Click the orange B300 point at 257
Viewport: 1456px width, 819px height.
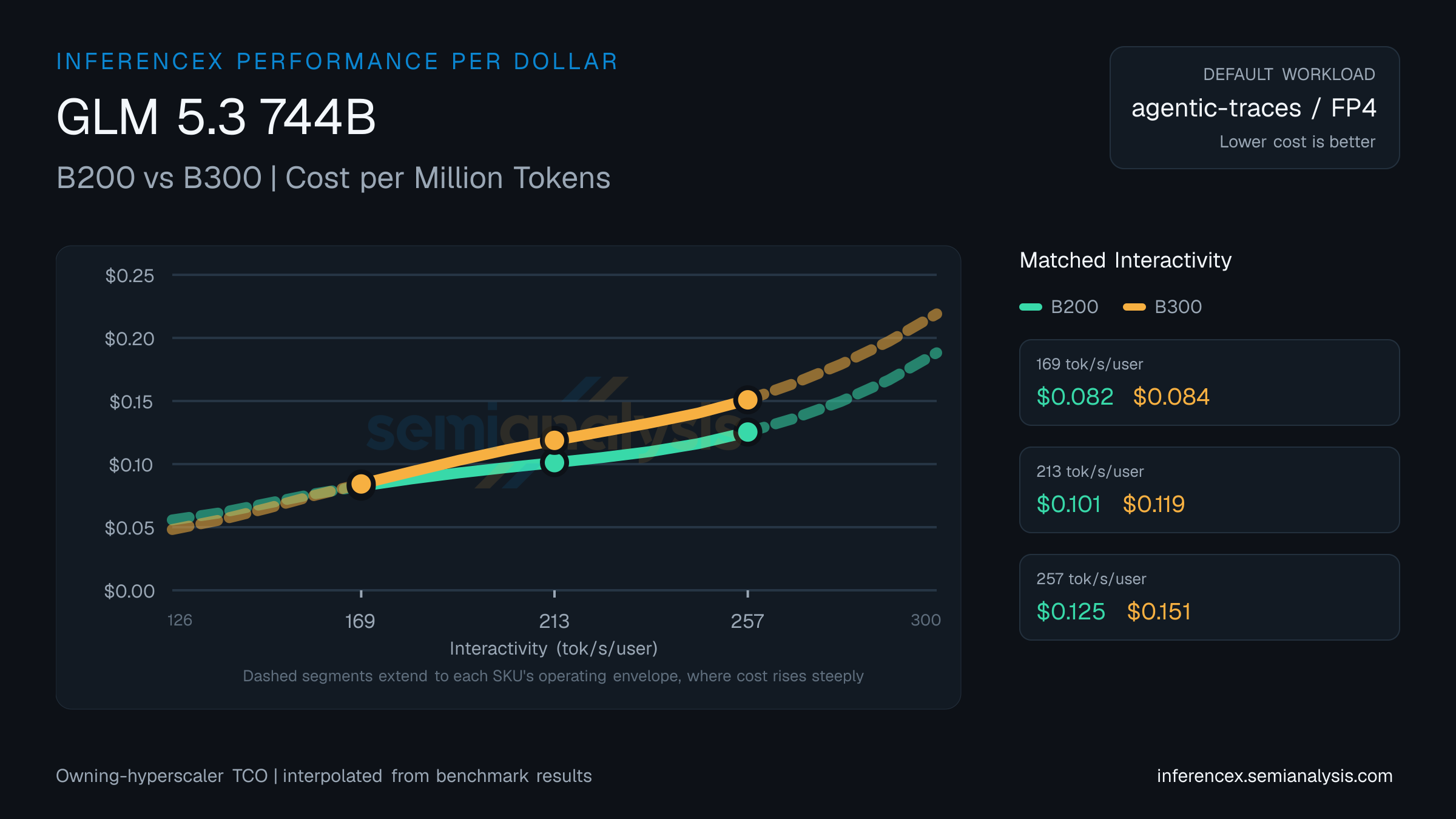[747, 399]
